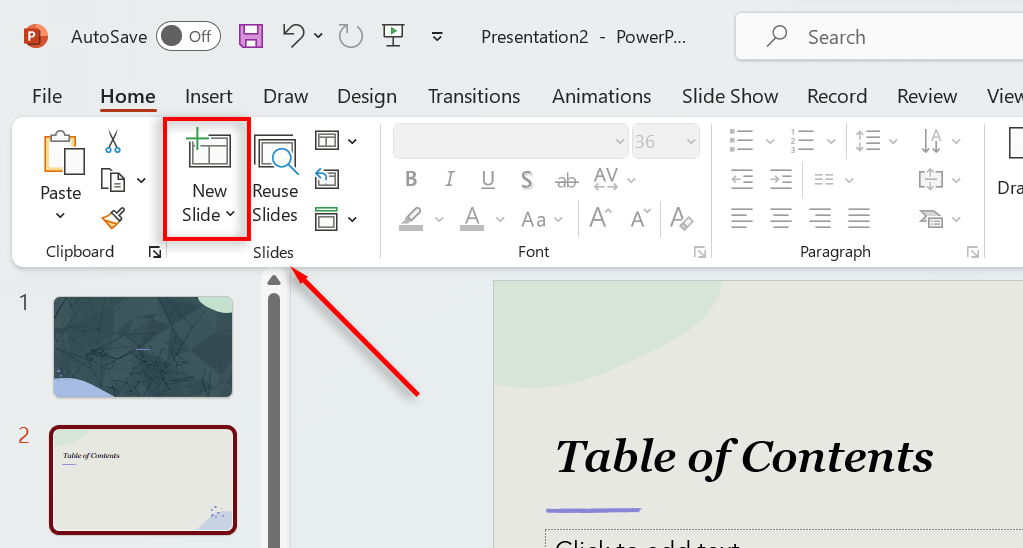Click the Clear All Formatting icon

click(x=682, y=217)
